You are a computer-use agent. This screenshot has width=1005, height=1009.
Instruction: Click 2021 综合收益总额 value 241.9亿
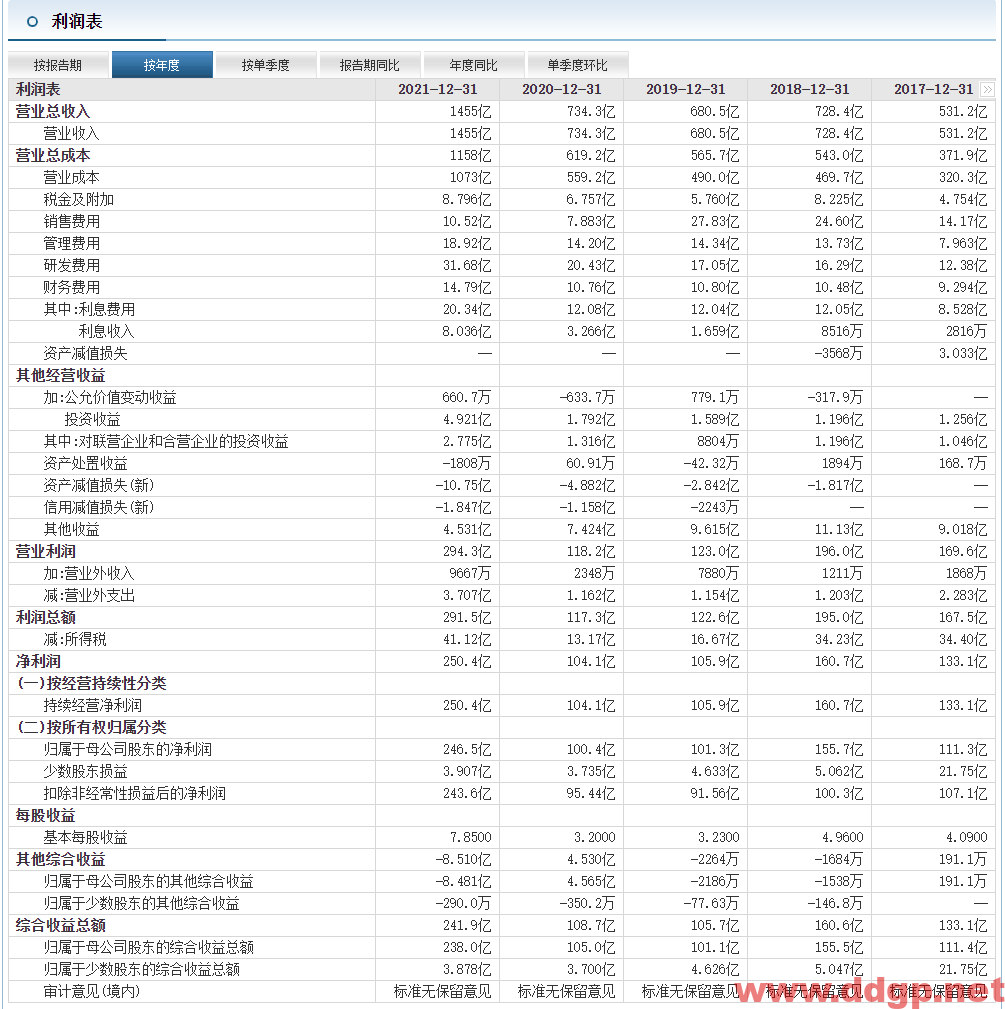click(466, 925)
